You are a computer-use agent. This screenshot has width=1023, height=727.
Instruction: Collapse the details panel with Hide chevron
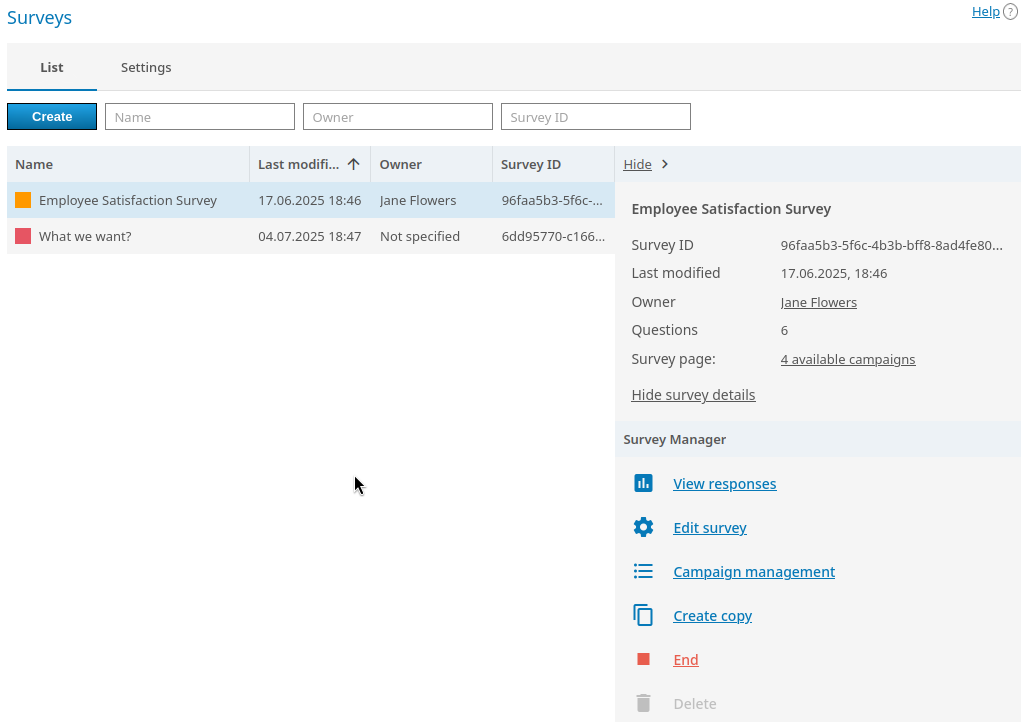[665, 165]
